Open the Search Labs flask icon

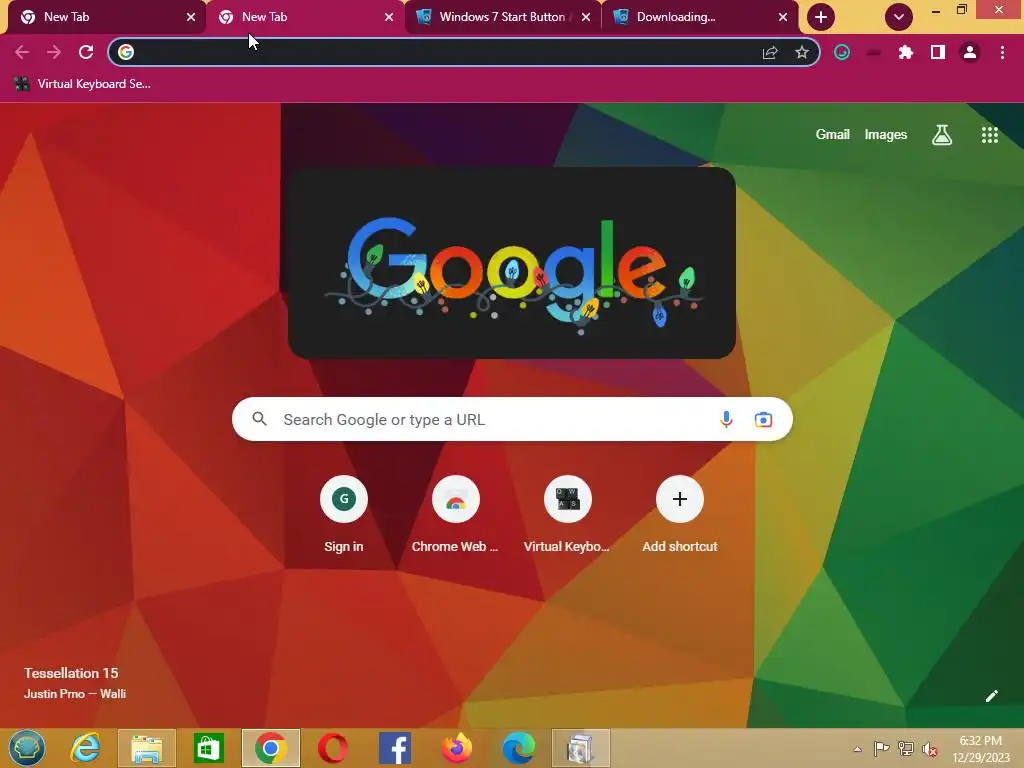(942, 135)
